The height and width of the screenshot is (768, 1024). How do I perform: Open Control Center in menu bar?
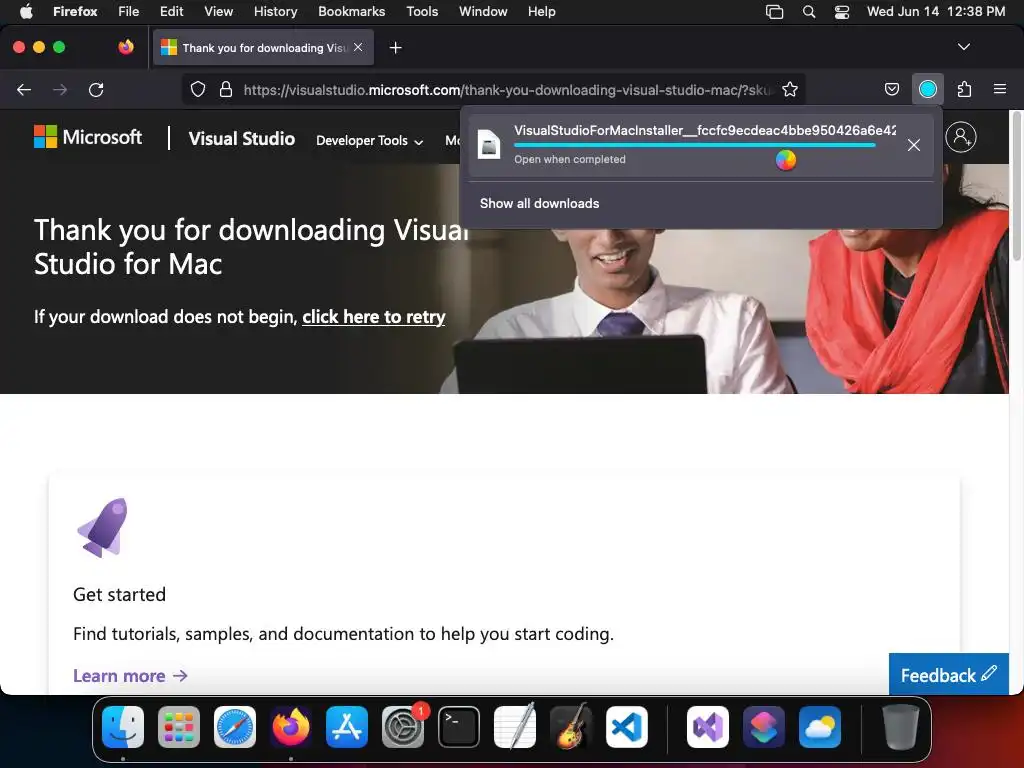842,12
